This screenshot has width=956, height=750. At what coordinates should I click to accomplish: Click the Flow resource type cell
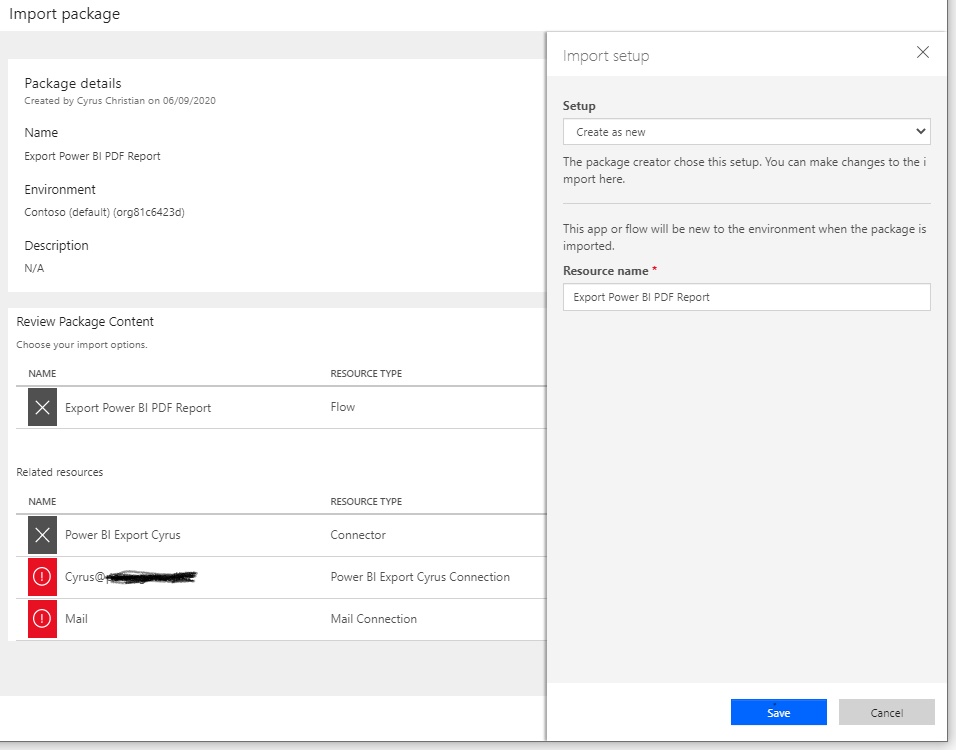tap(343, 408)
